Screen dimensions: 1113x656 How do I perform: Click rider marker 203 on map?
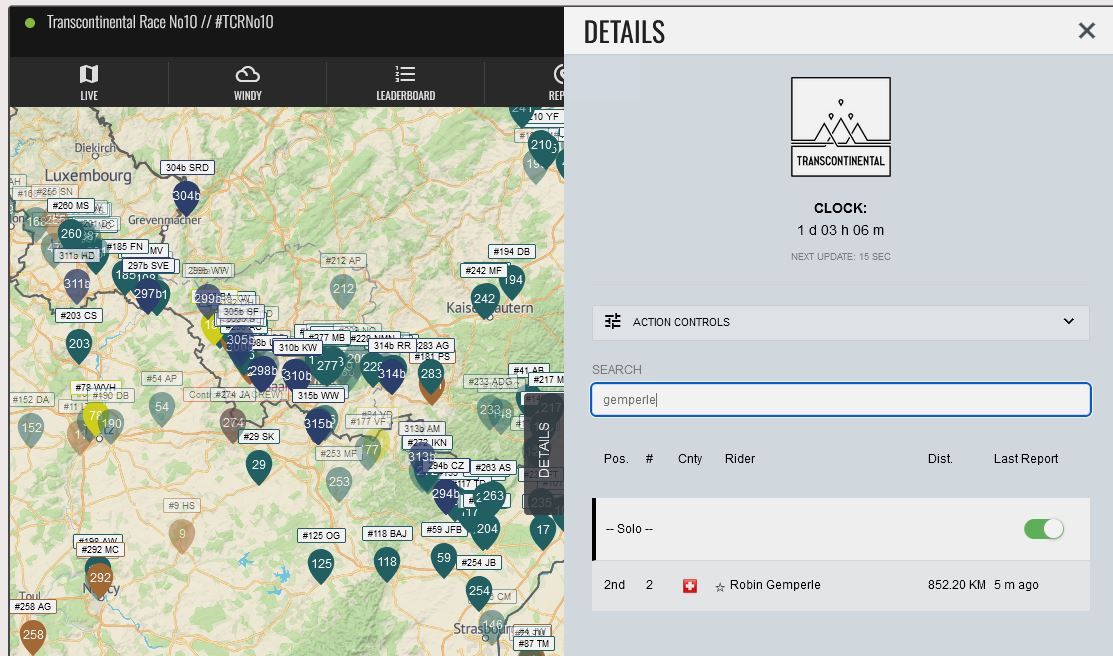(79, 345)
